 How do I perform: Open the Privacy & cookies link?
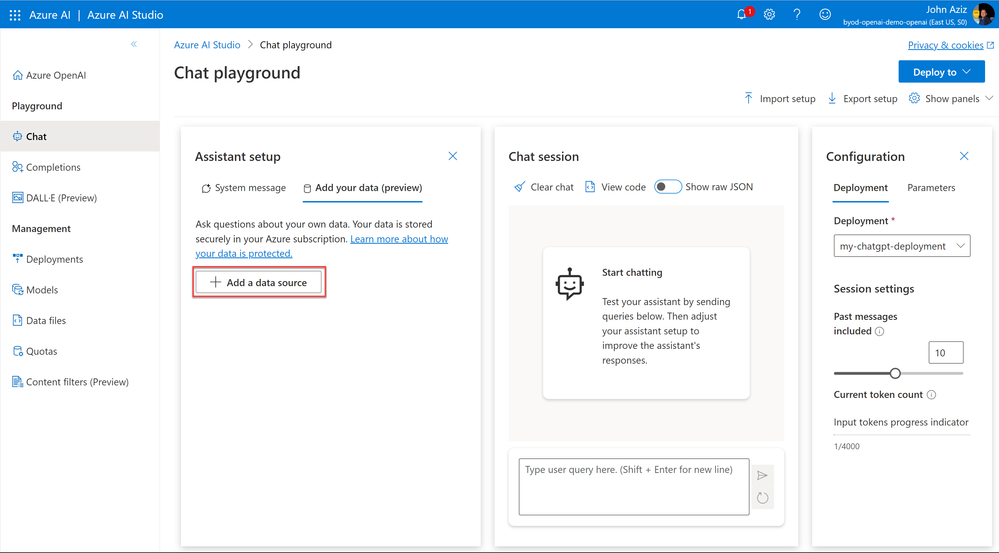pos(945,45)
